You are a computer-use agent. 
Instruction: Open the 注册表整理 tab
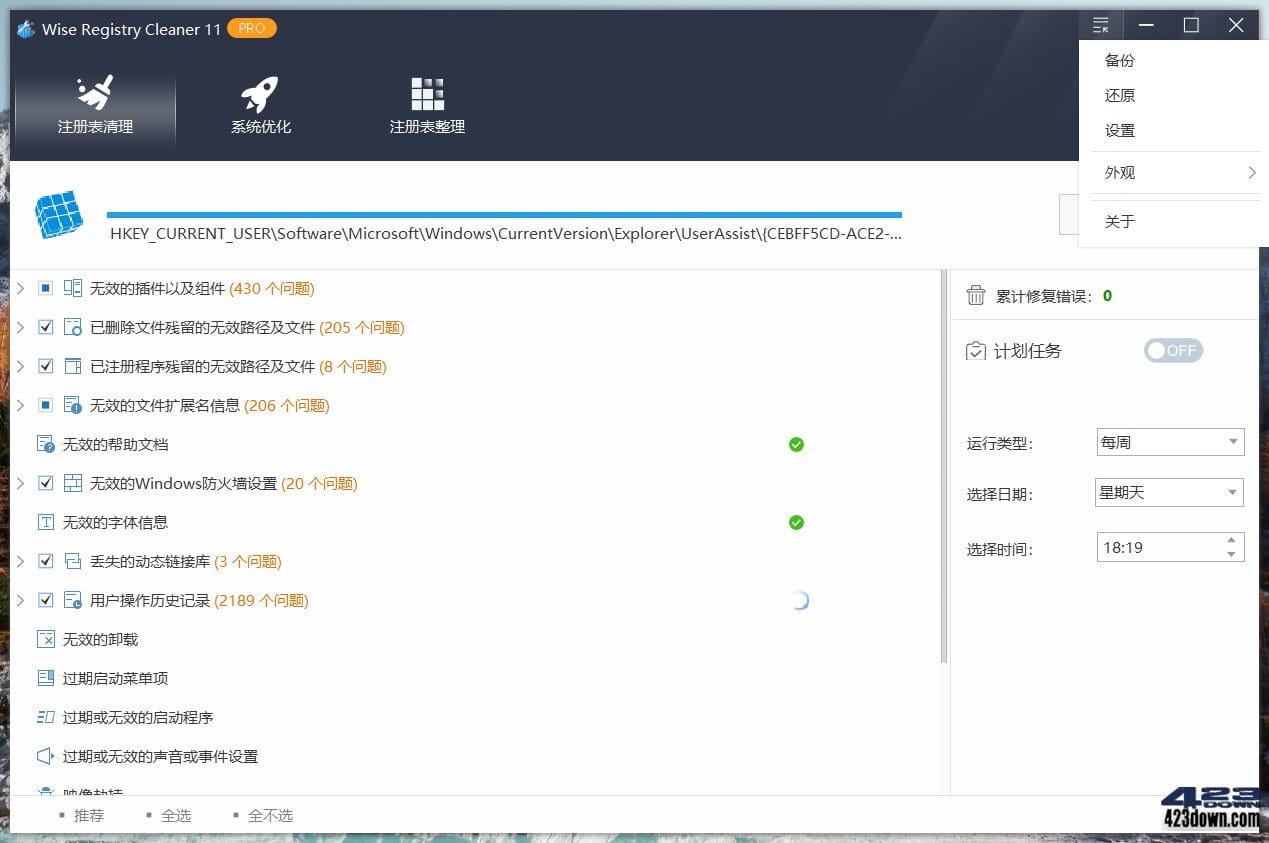[427, 106]
